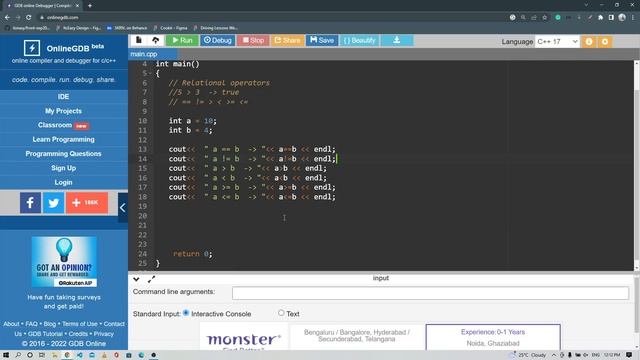Share the code via Share button
This screenshot has width=640, height=360.
click(287, 40)
